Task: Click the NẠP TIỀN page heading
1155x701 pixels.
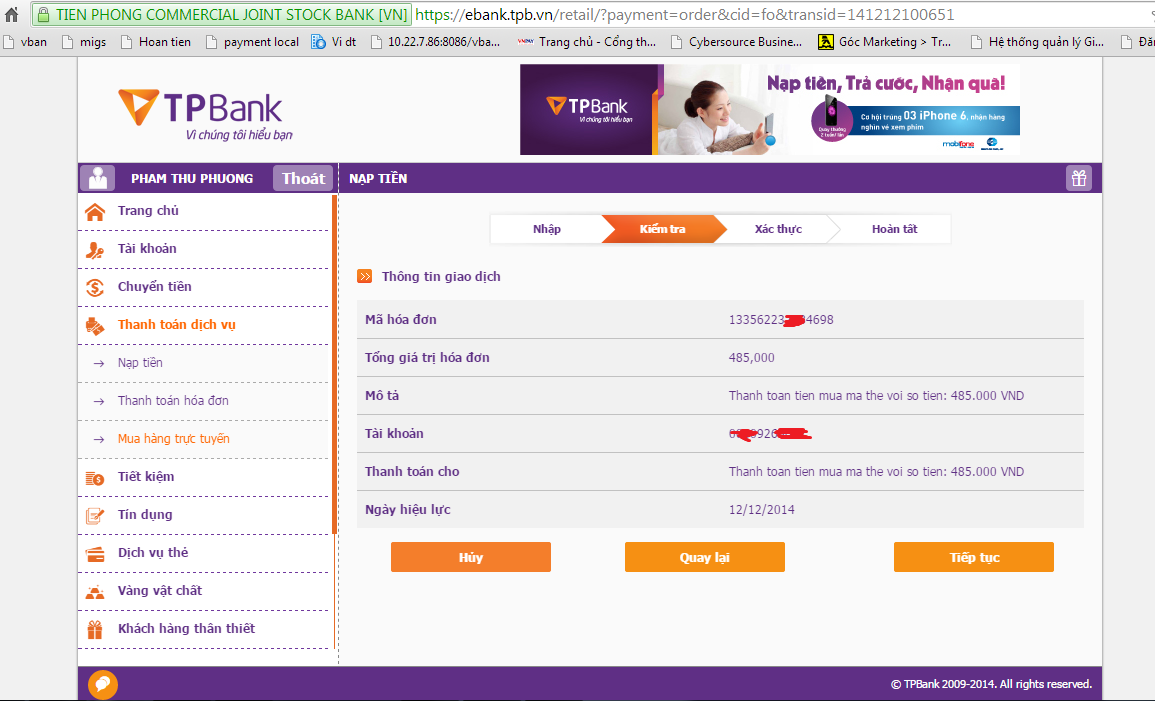Action: [x=378, y=179]
